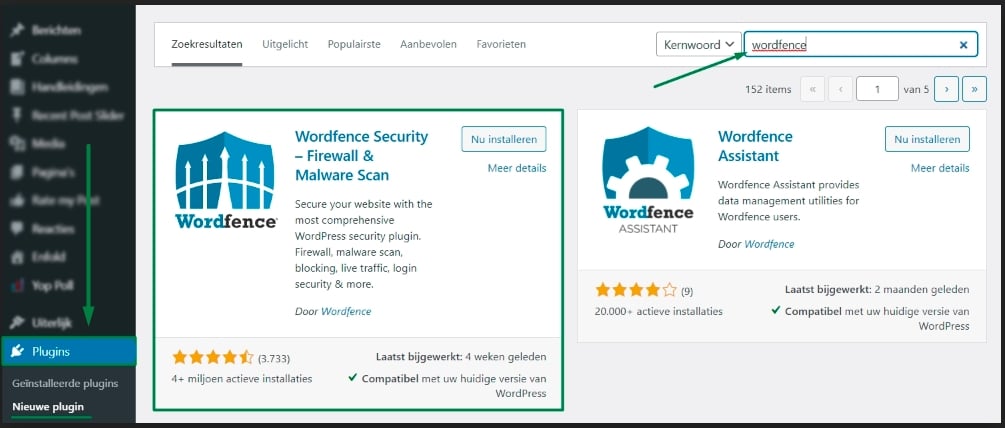
Task: Open Media in the sidebar
Action: [x=49, y=144]
